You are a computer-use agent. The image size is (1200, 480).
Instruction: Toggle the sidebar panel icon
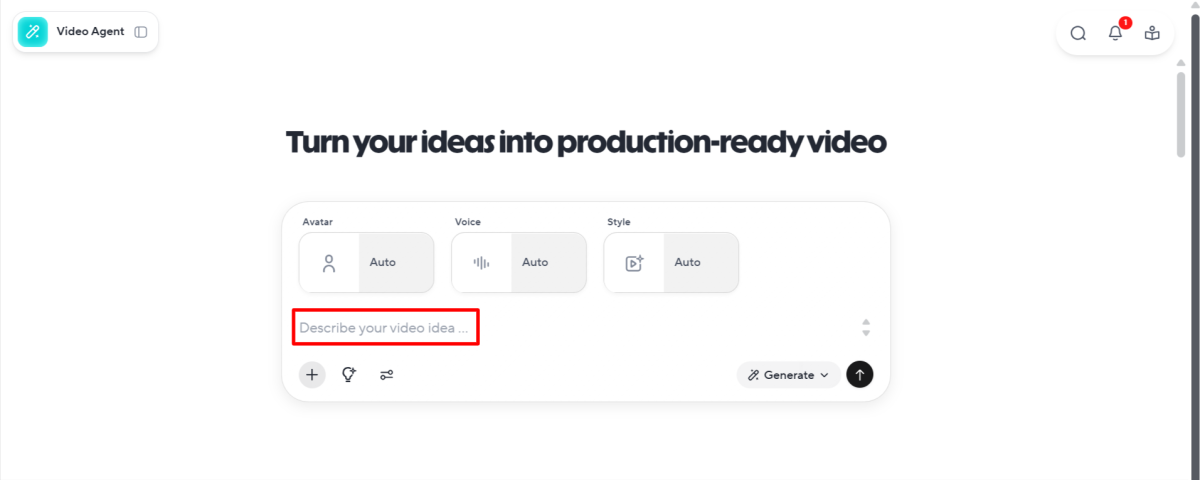click(x=141, y=32)
